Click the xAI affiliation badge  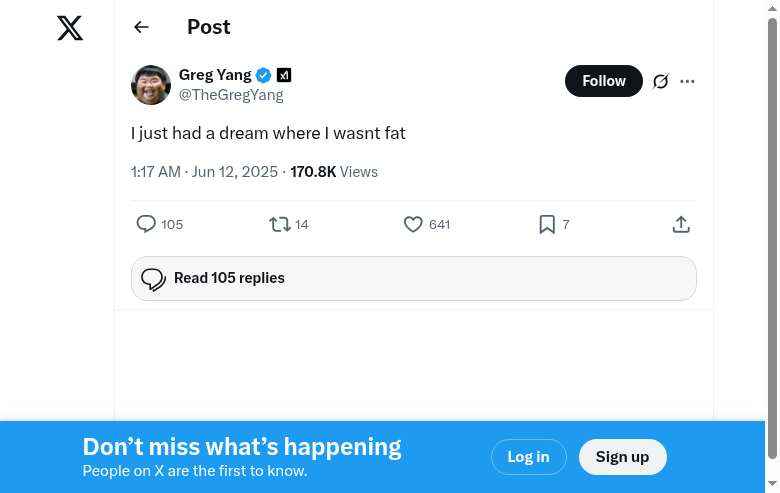[284, 75]
